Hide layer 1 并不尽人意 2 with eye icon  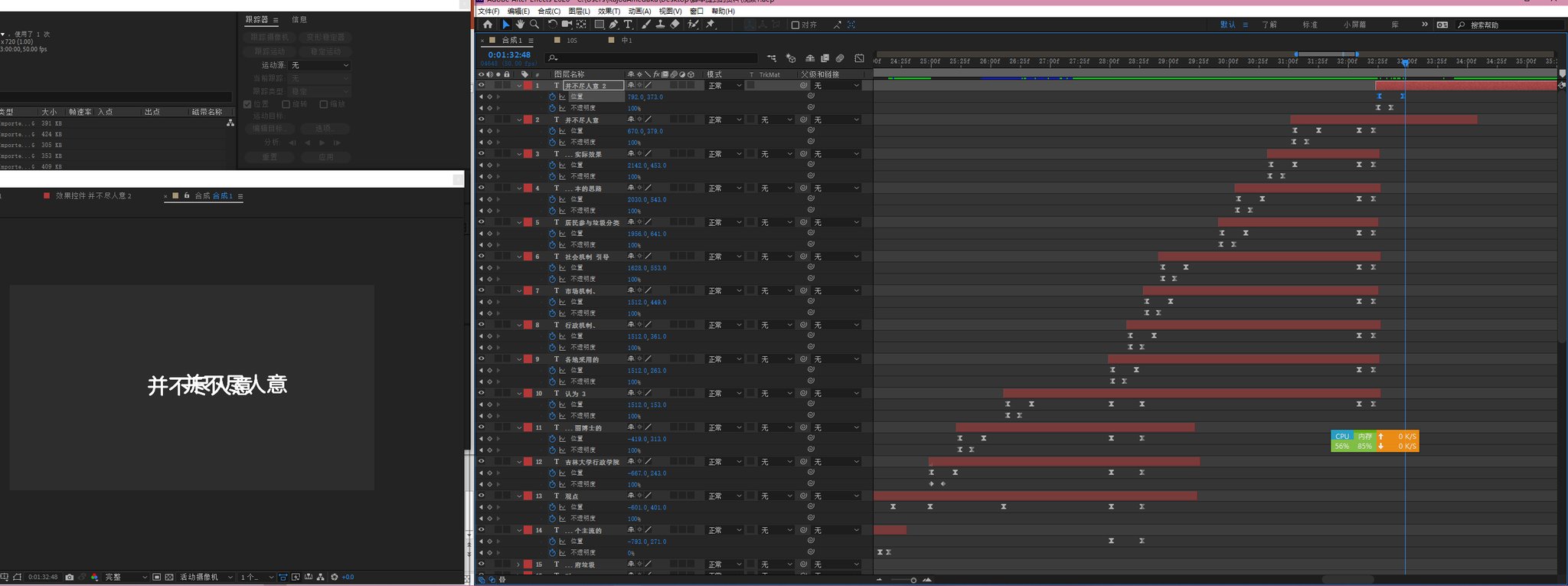pos(482,86)
